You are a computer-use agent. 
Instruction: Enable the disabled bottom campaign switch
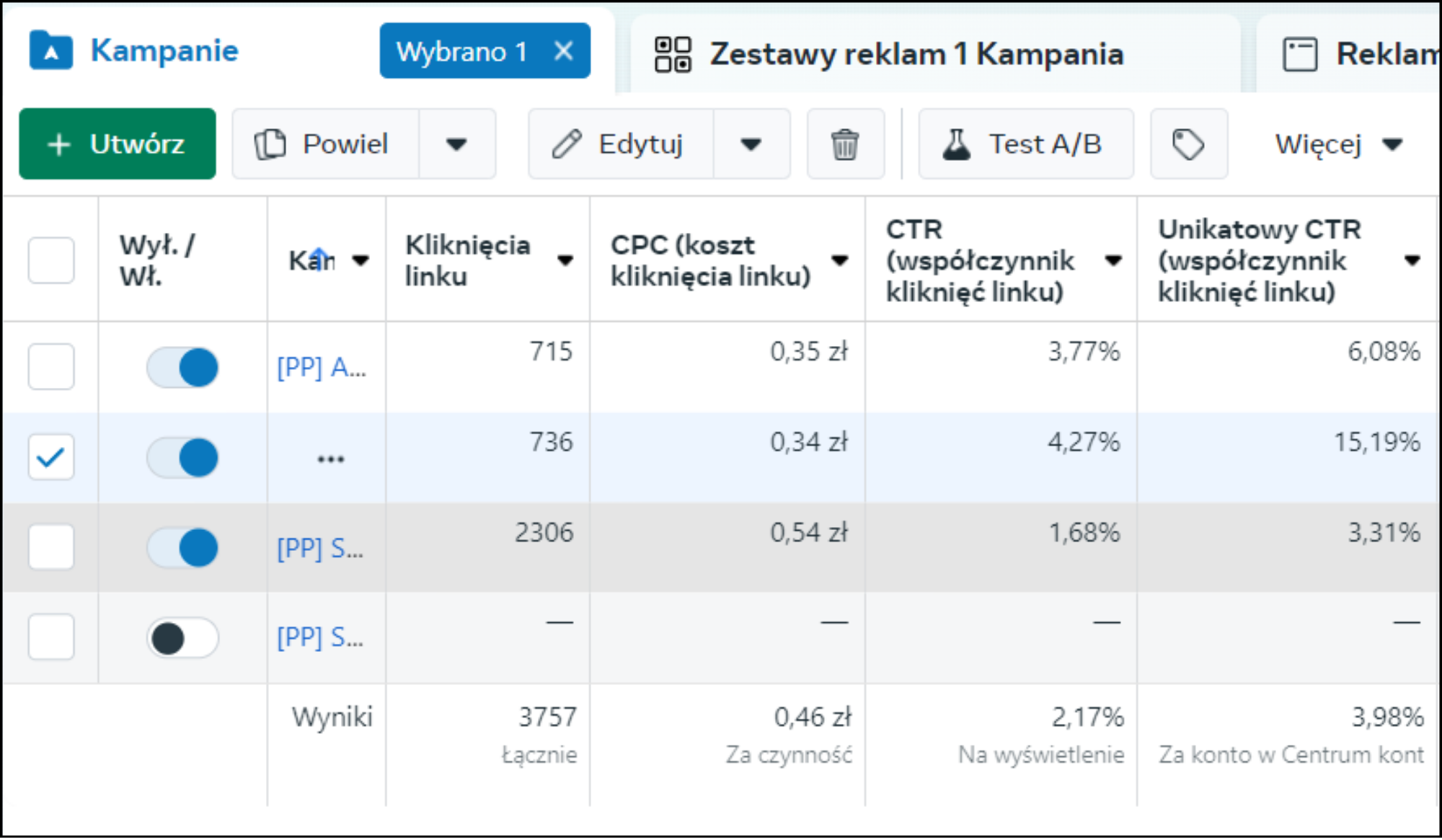(x=182, y=638)
